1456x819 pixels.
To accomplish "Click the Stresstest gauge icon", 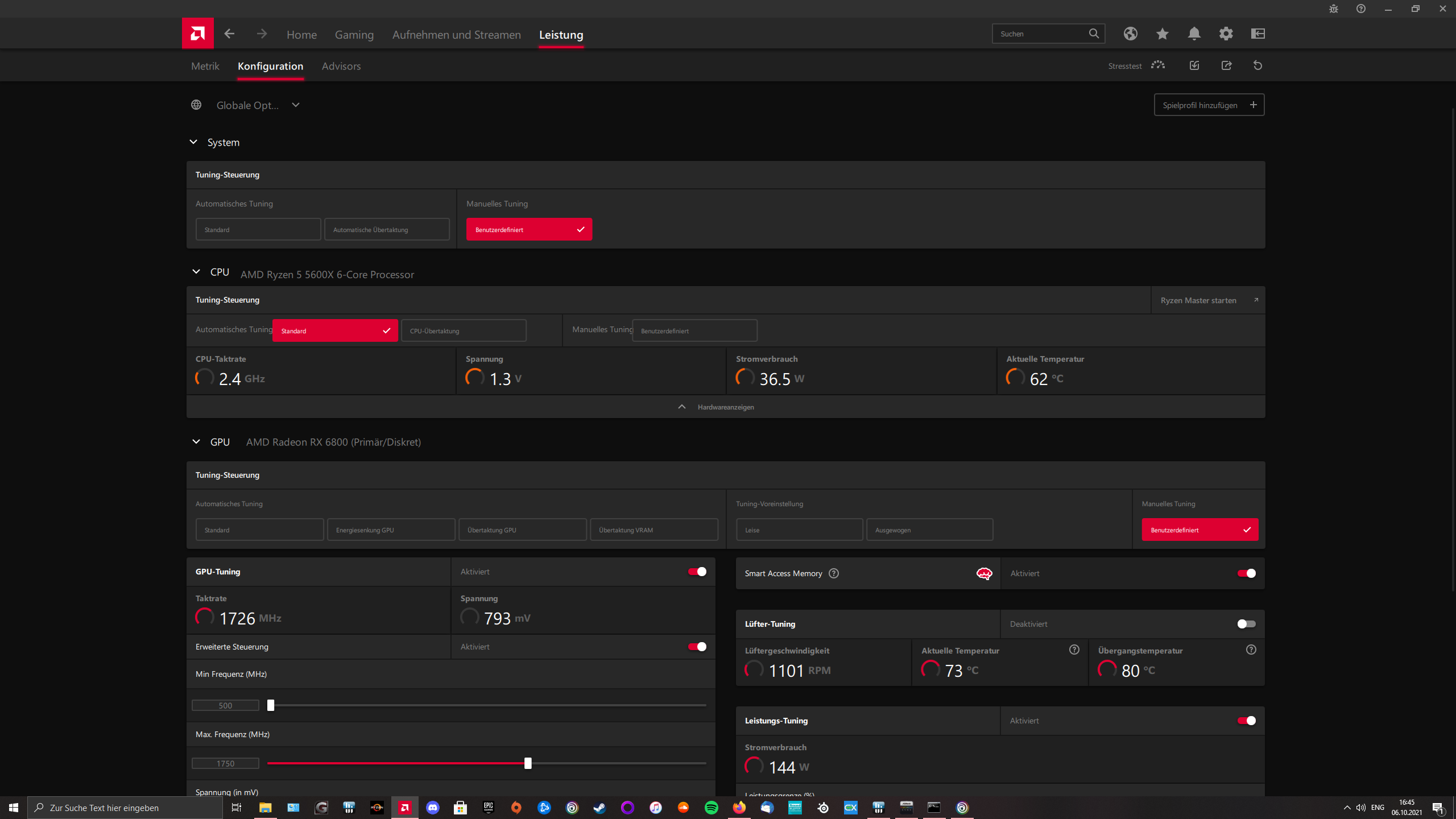I will coord(1157,65).
